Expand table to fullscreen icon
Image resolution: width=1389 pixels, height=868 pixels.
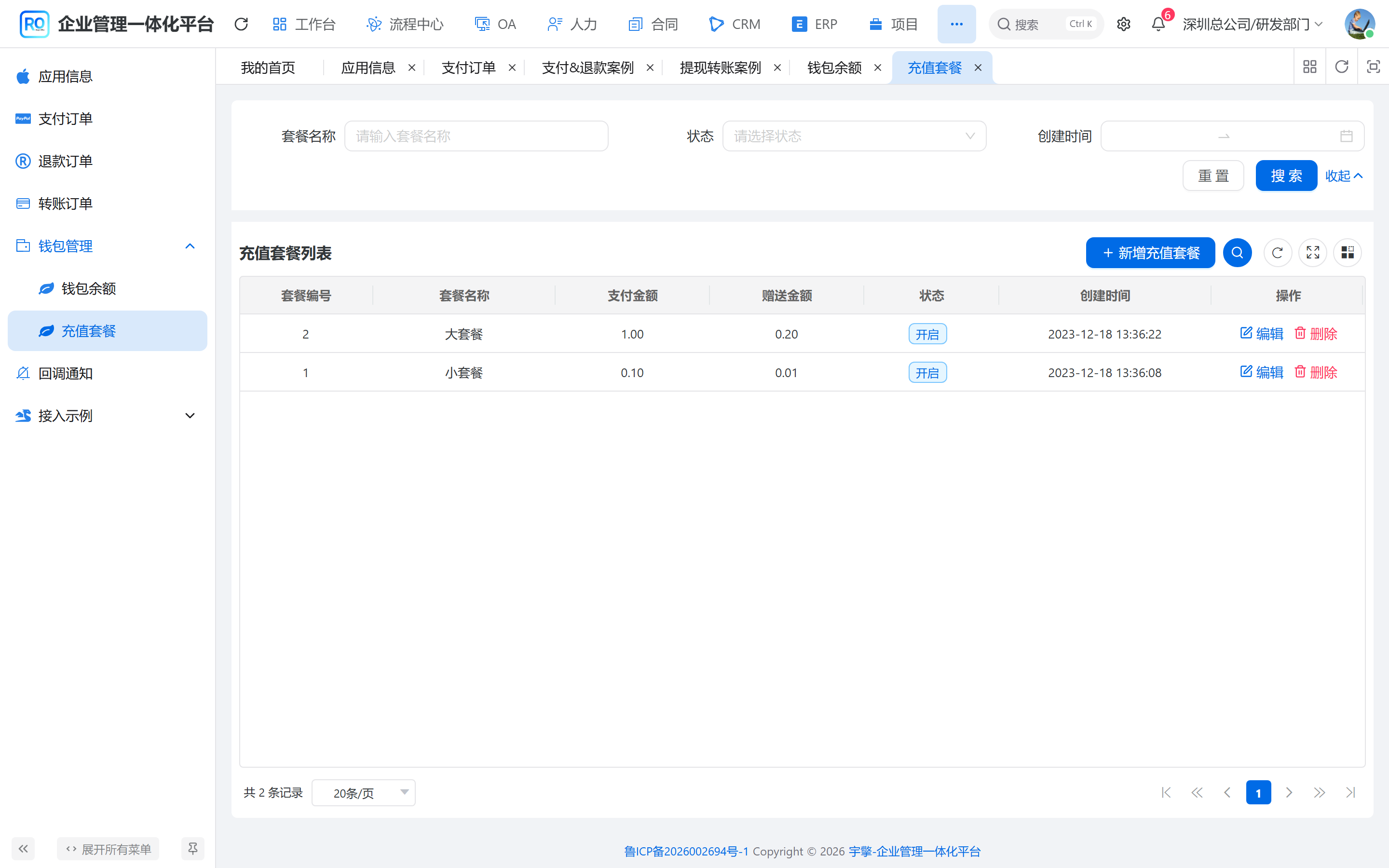(x=1313, y=253)
